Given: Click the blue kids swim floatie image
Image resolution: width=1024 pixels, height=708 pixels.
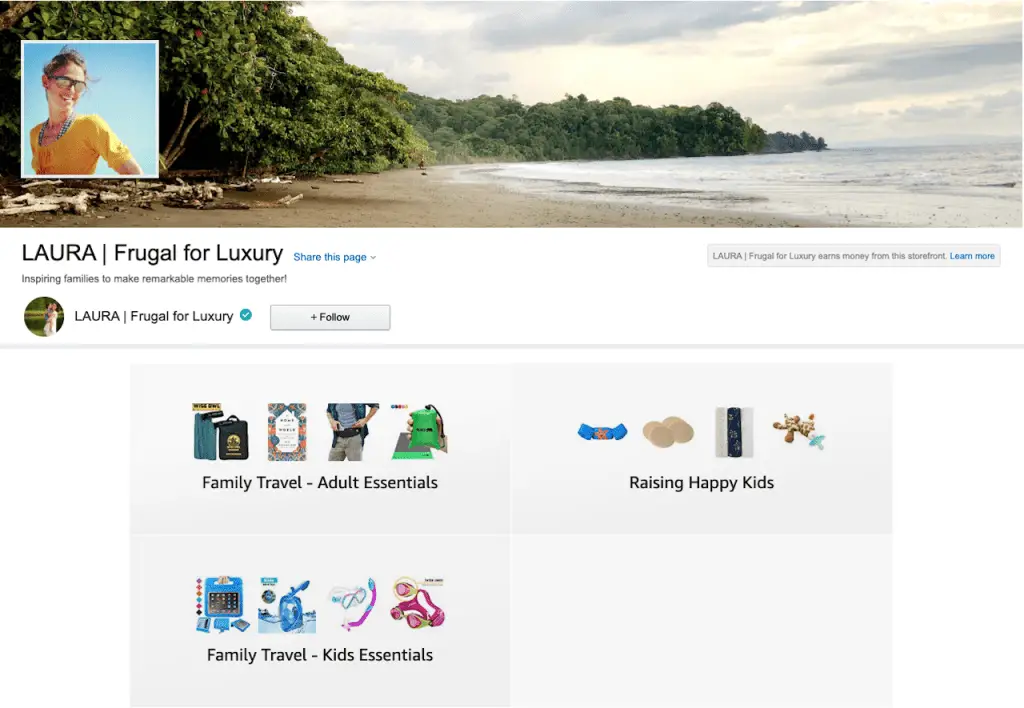Looking at the screenshot, I should (602, 432).
